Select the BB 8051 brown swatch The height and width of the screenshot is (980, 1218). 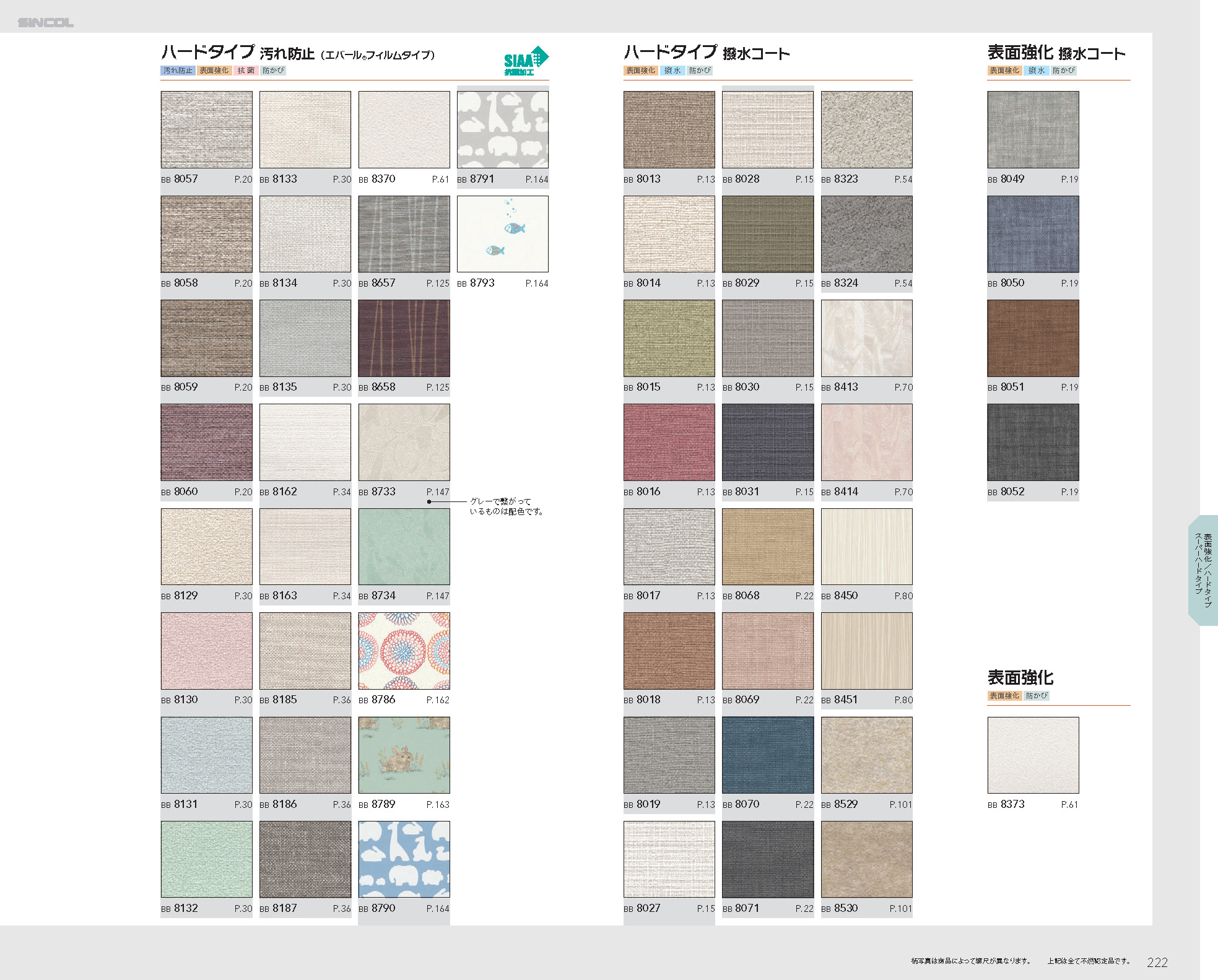[x=1033, y=338]
